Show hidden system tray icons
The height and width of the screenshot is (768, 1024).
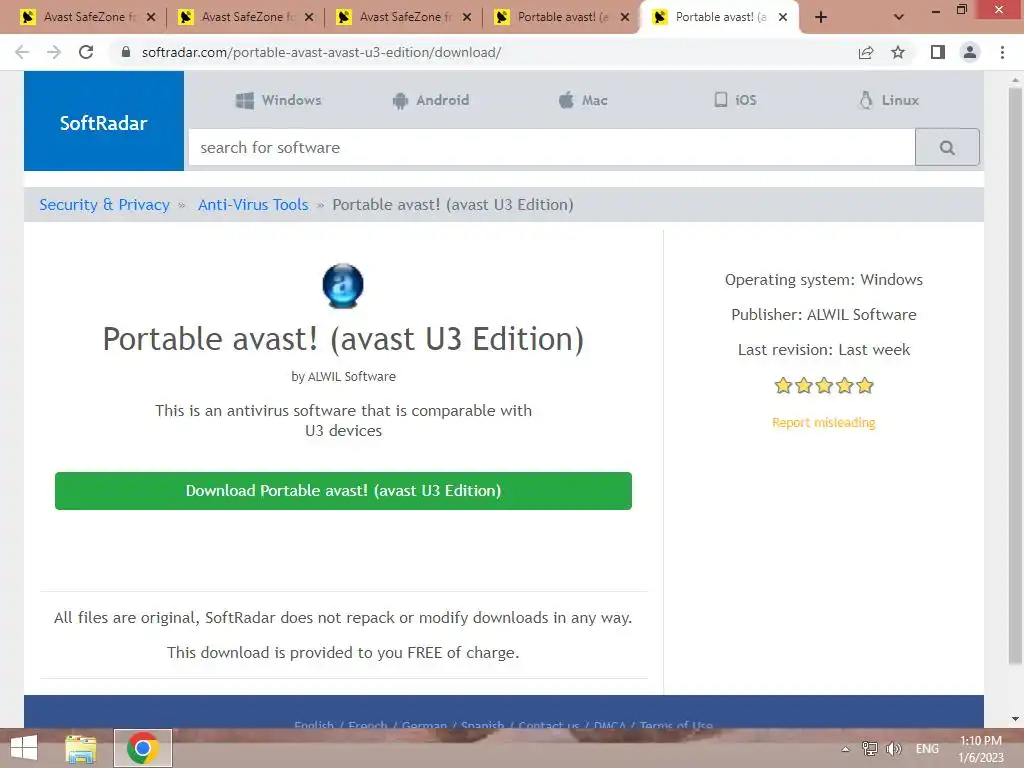[x=846, y=749]
